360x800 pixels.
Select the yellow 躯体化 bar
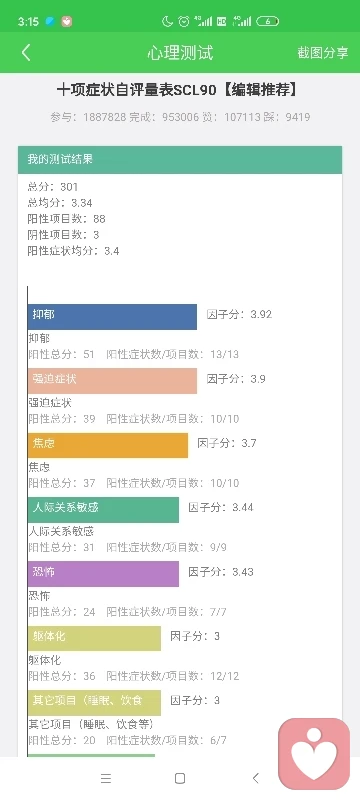[x=94, y=638]
